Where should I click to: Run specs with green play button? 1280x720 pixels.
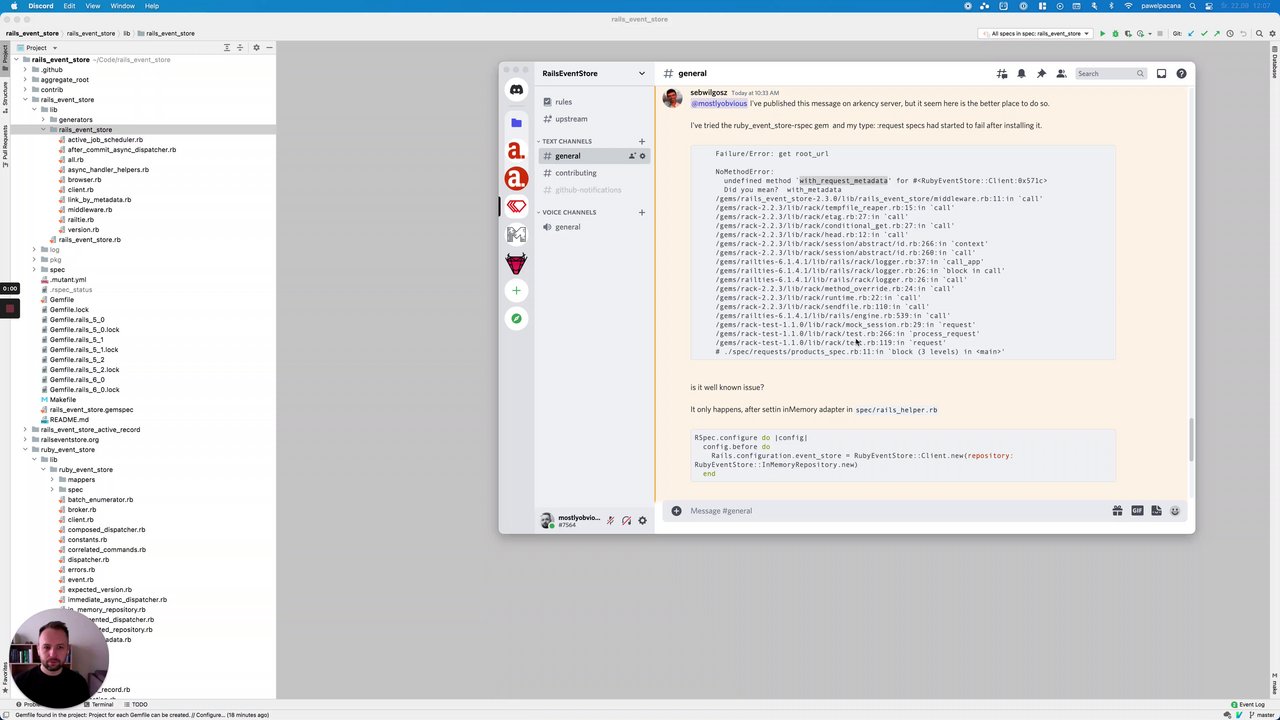coord(1102,33)
